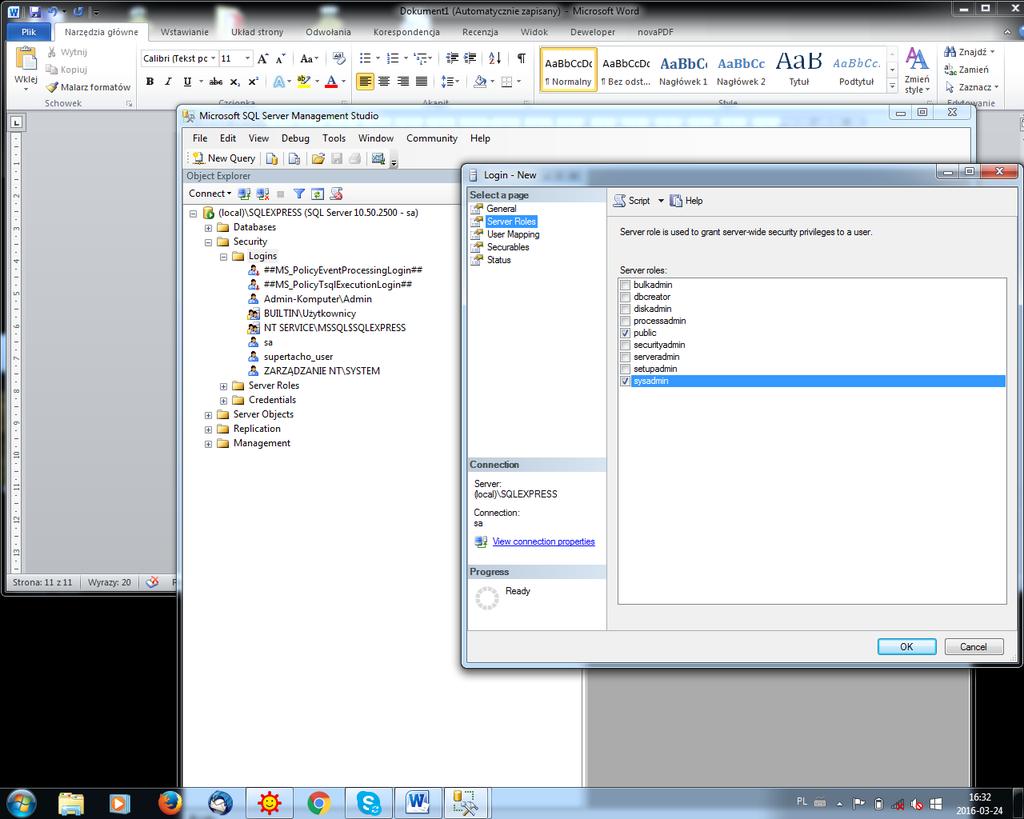
Task: Click OK in the Login - New dialog
Action: (x=906, y=647)
